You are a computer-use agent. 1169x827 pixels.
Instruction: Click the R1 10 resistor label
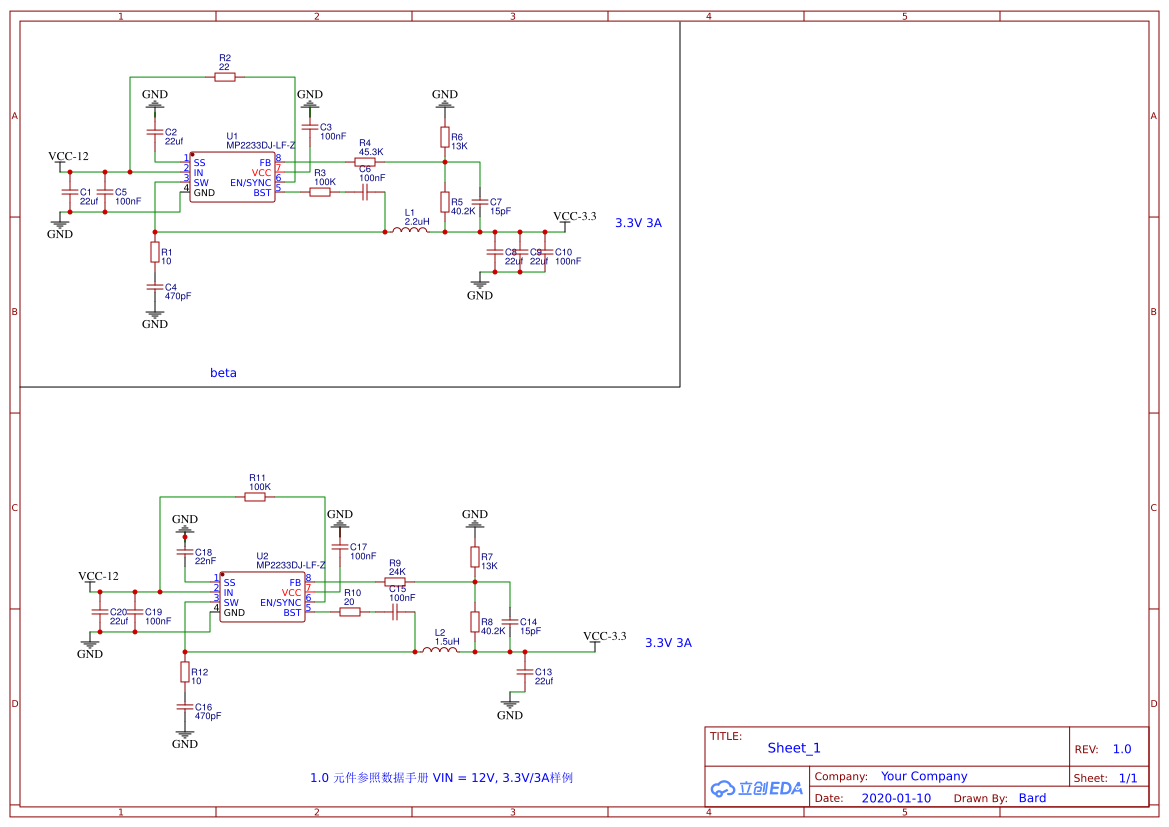tap(166, 257)
